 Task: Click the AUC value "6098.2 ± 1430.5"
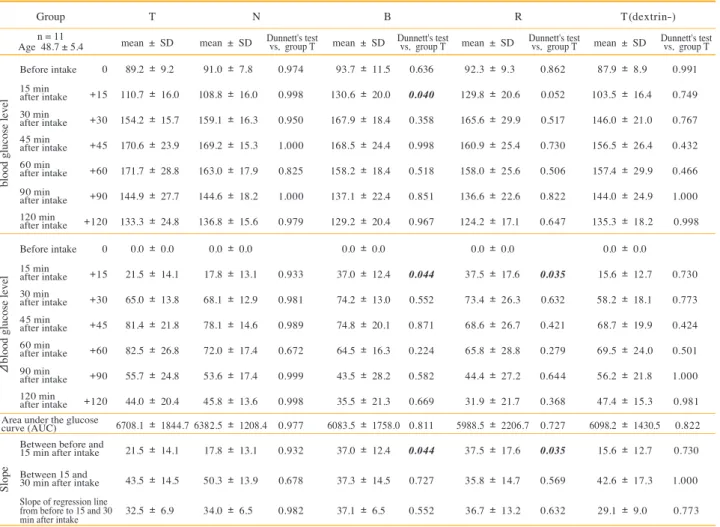624,426
